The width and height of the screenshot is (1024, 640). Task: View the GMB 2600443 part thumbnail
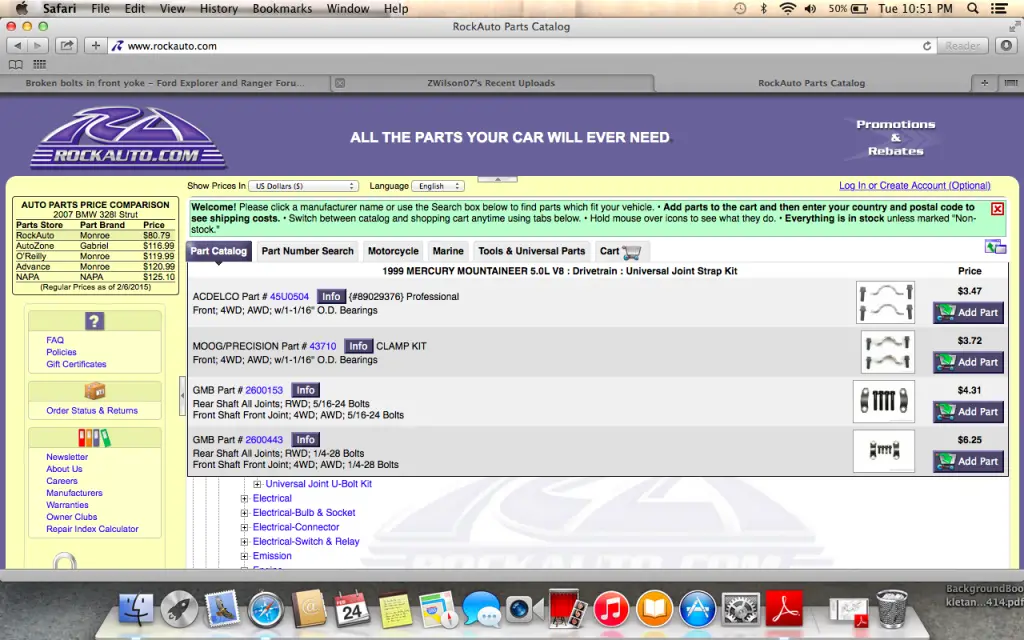tap(884, 451)
